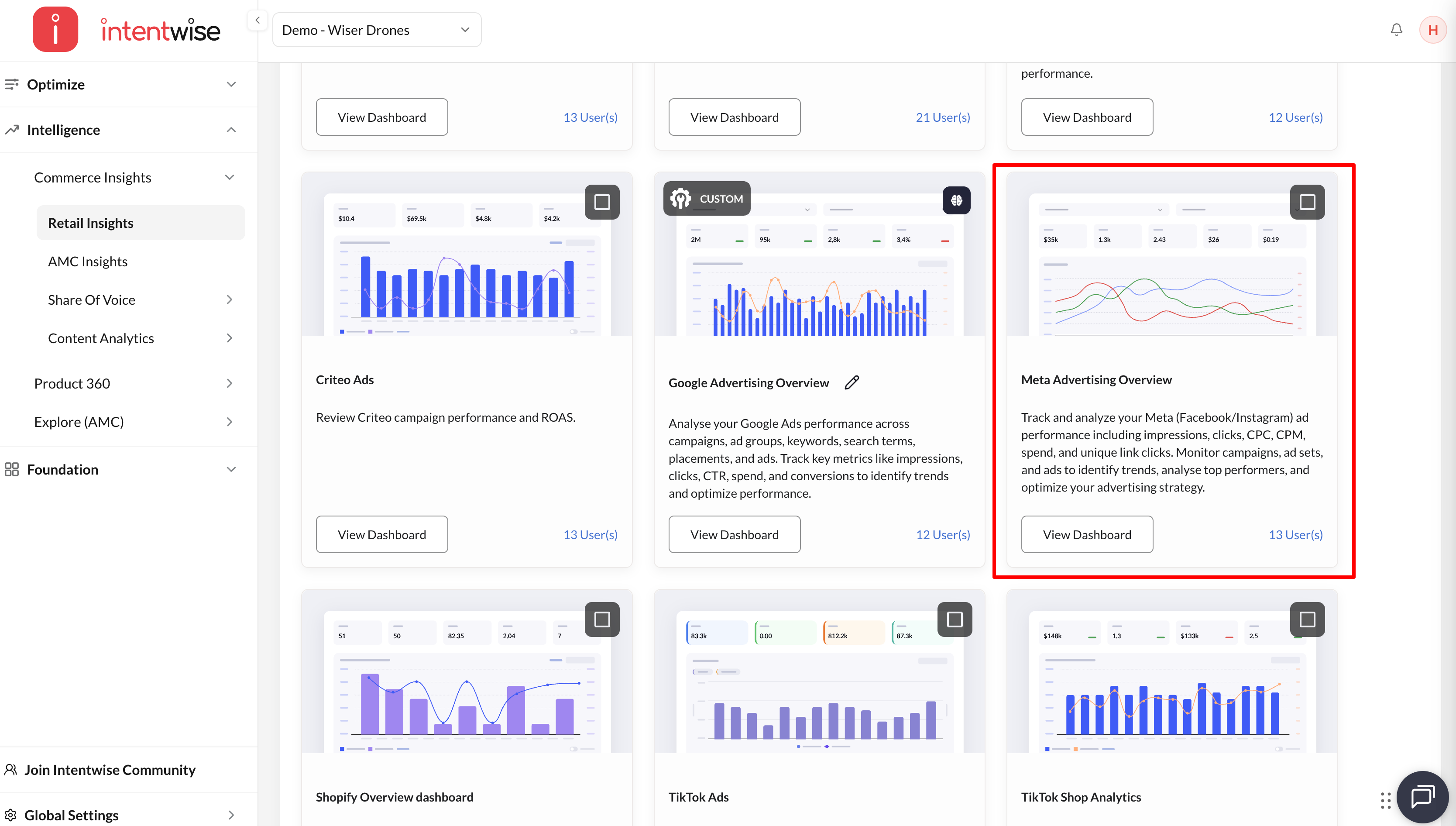The height and width of the screenshot is (826, 1456).
Task: Click the Foundation grid icon
Action: pos(11,470)
